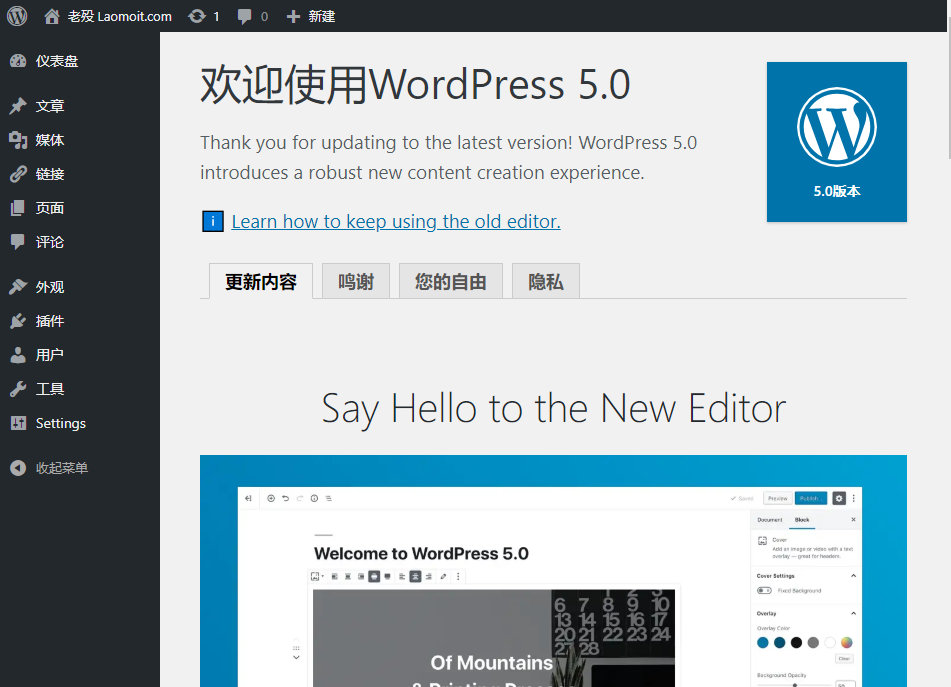Click add block plus icon in editor preview

271,498
